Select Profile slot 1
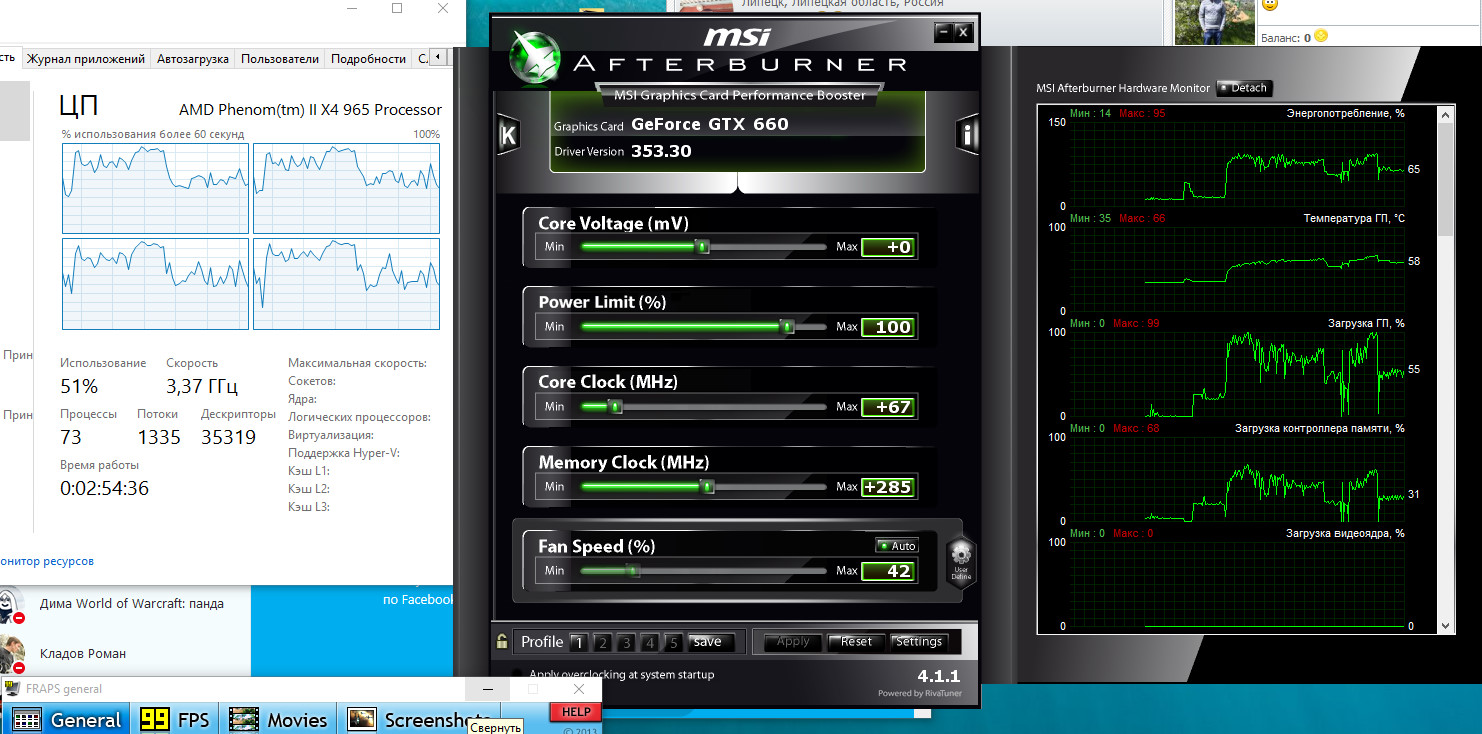1482x734 pixels. pyautogui.click(x=578, y=642)
